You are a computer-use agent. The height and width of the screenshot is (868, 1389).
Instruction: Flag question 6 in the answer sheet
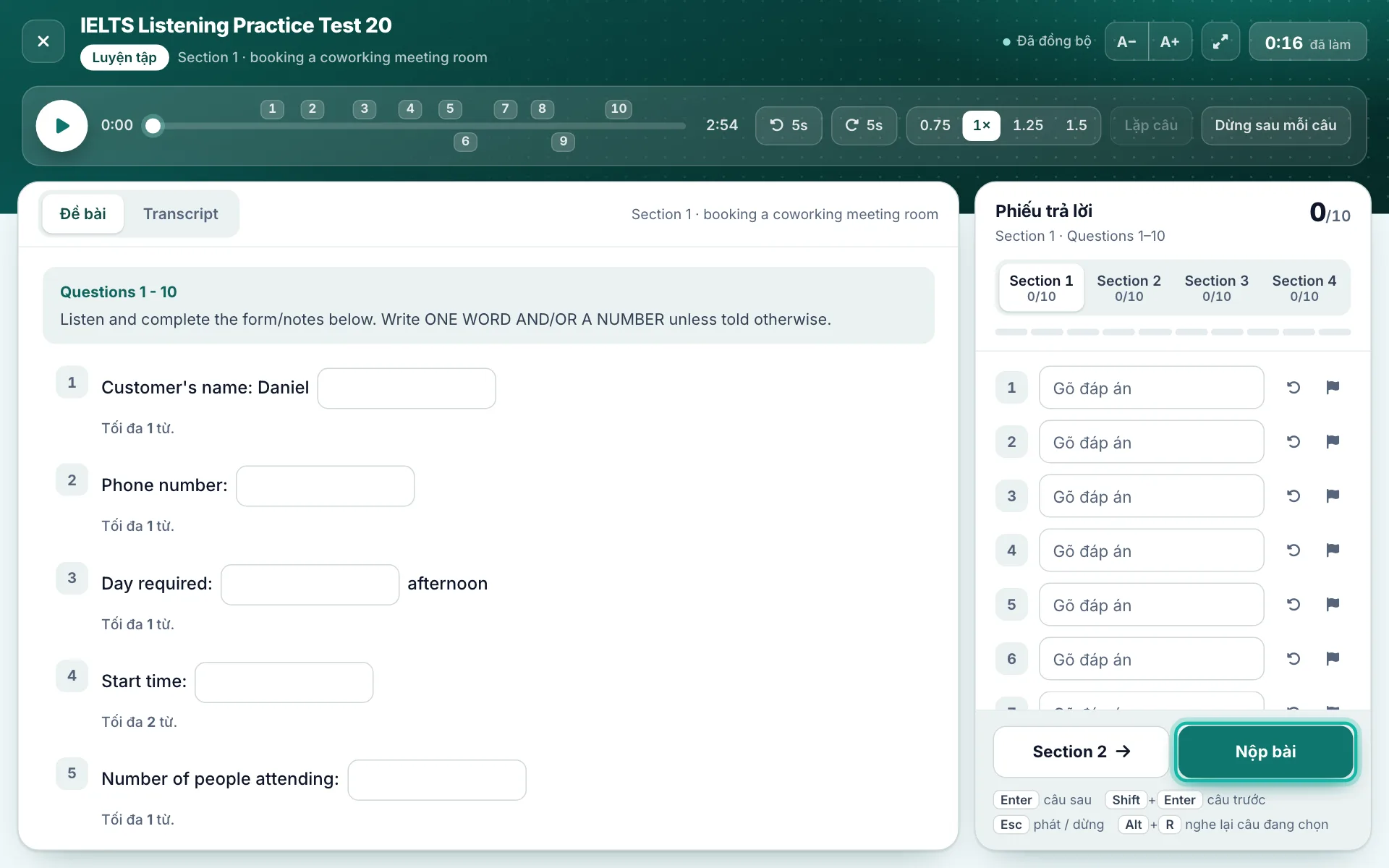[x=1333, y=659]
